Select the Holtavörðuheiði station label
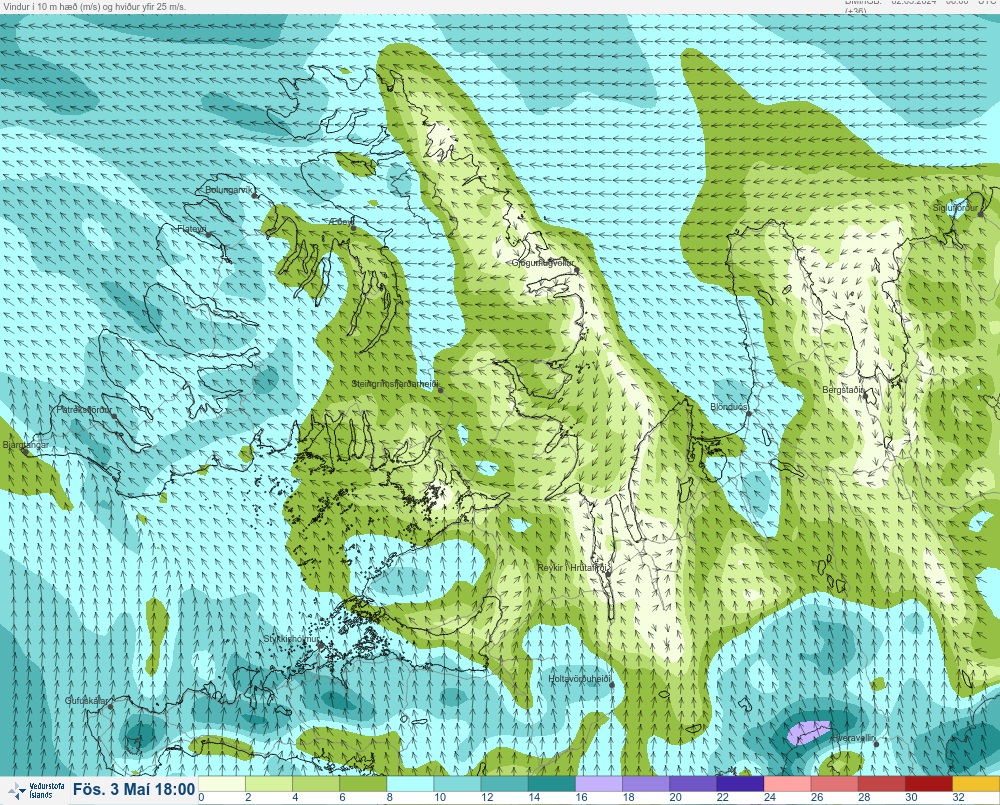This screenshot has height=805, width=1000. click(579, 679)
